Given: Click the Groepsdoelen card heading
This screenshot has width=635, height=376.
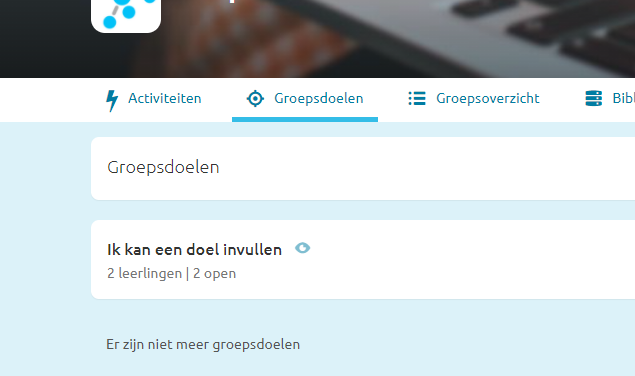Looking at the screenshot, I should point(163,167).
